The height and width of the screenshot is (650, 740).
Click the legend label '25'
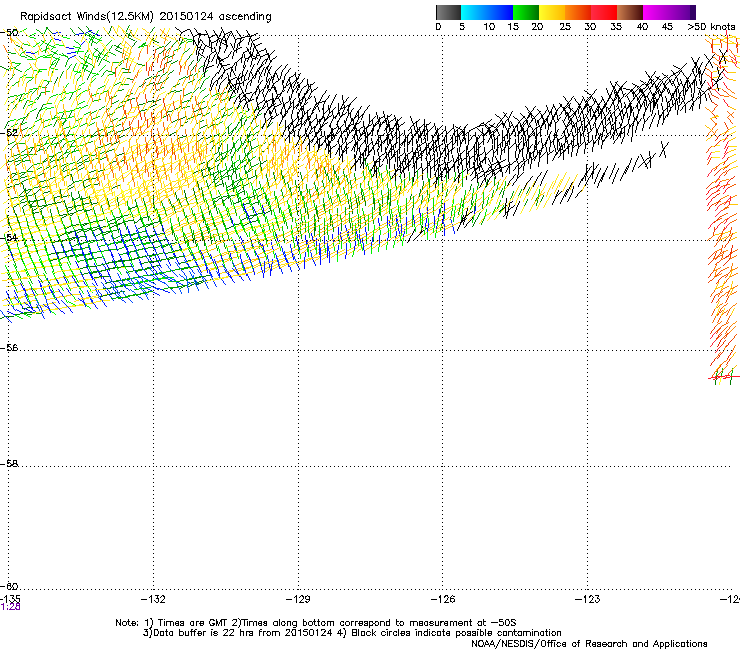(565, 27)
